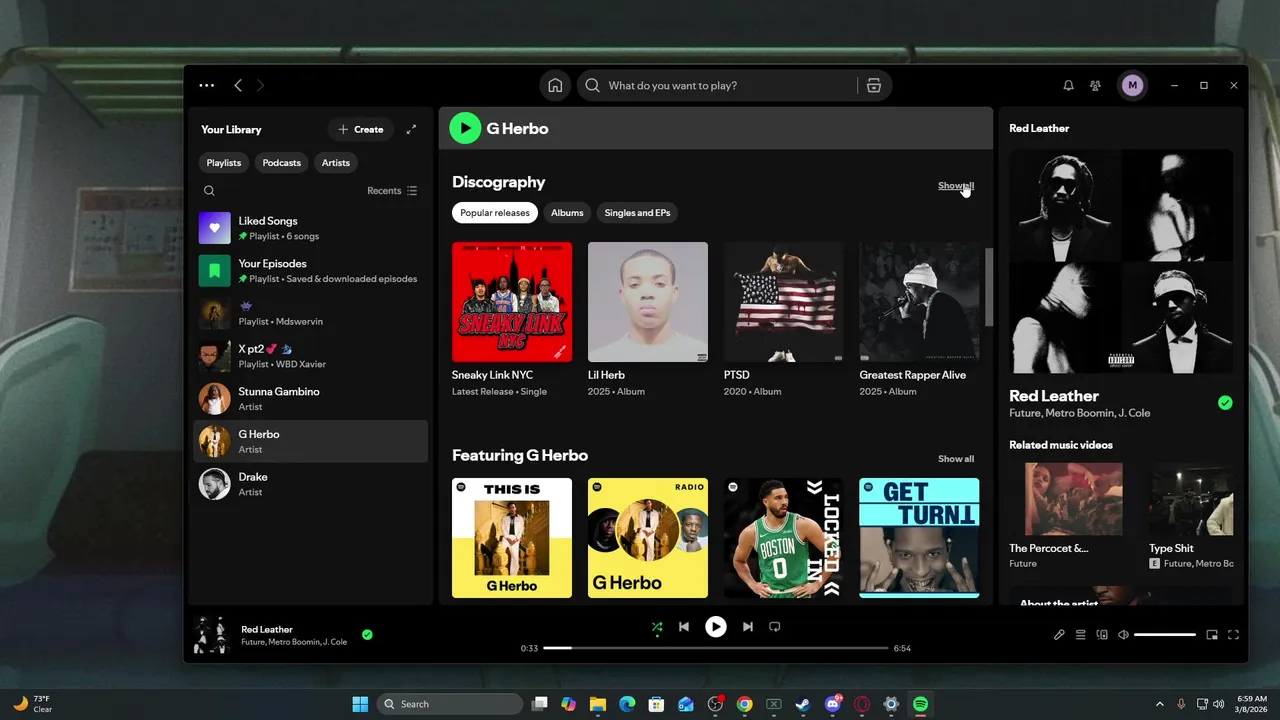Filter library by Artists
This screenshot has width=1280, height=720.
336,163
